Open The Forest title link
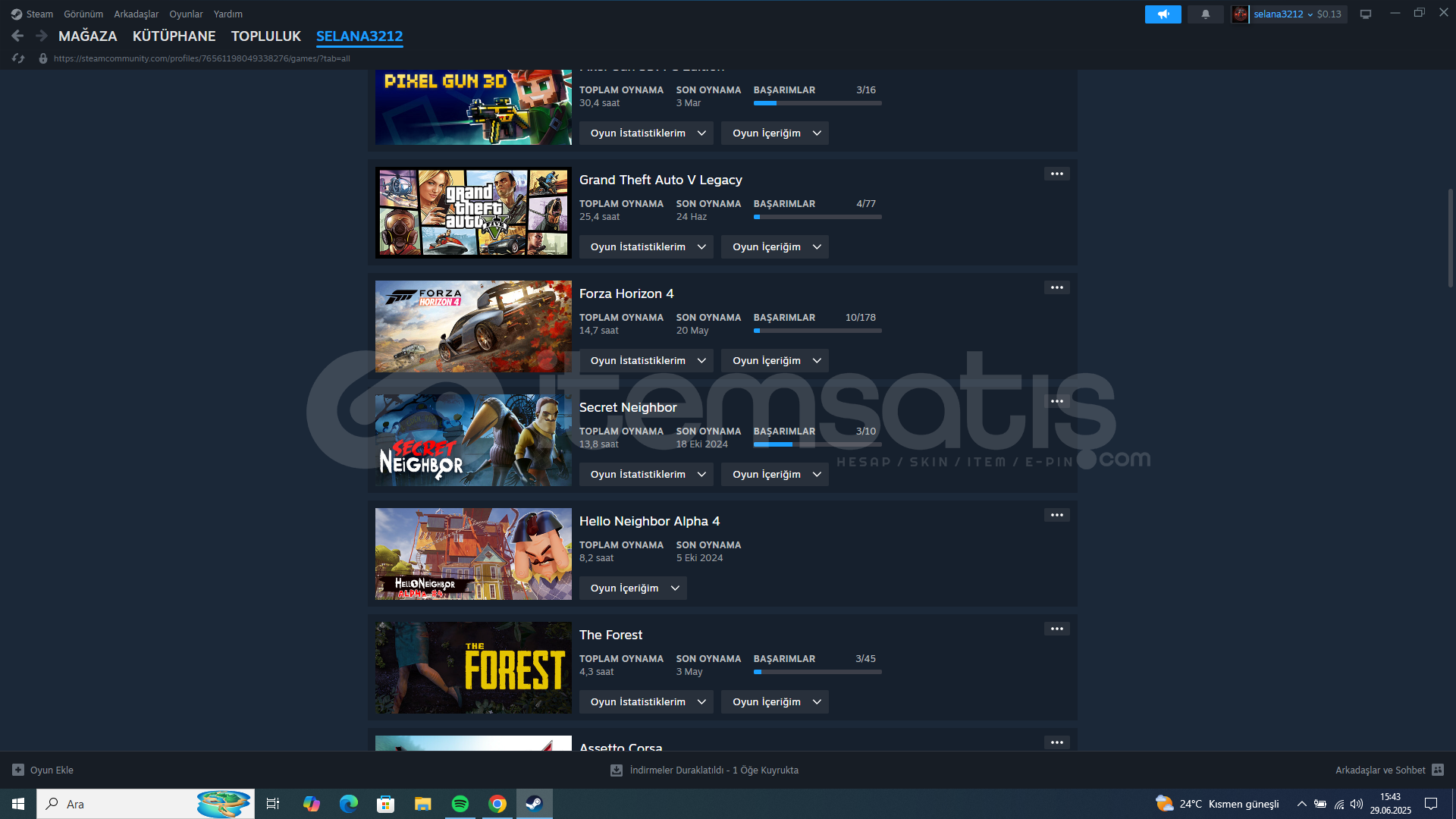 pos(610,635)
